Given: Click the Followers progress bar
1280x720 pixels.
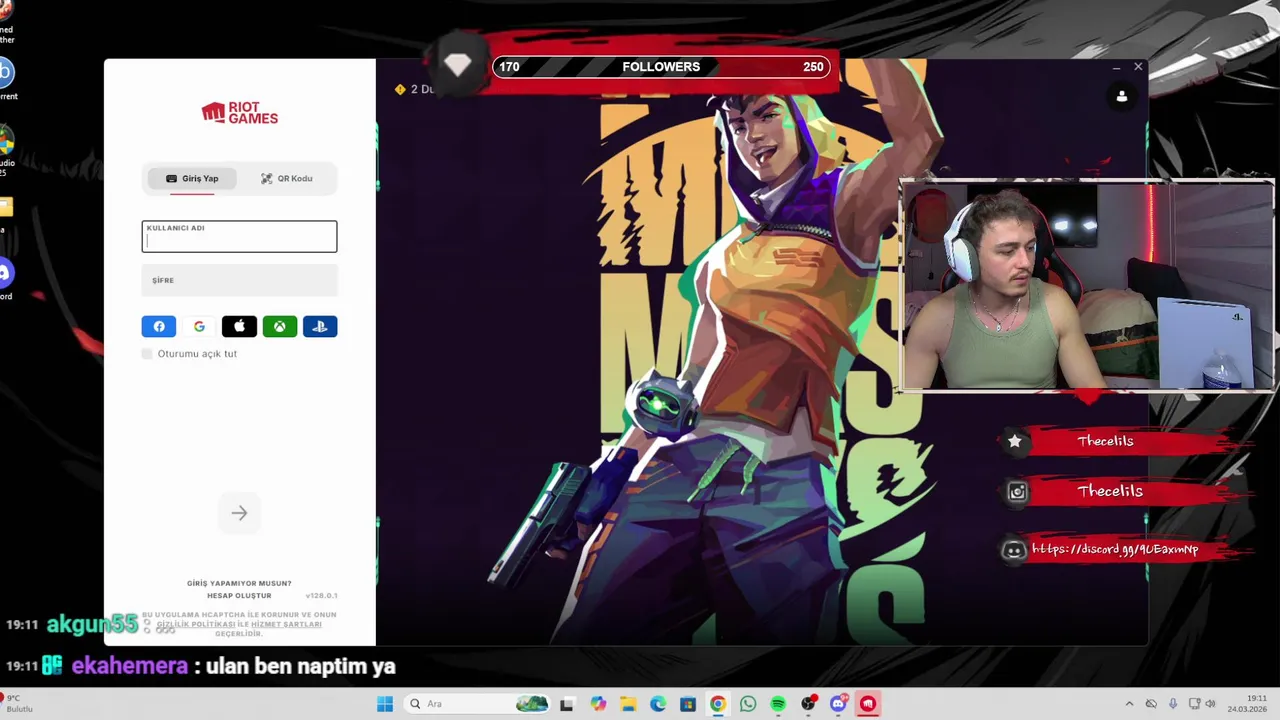Looking at the screenshot, I should coord(661,67).
